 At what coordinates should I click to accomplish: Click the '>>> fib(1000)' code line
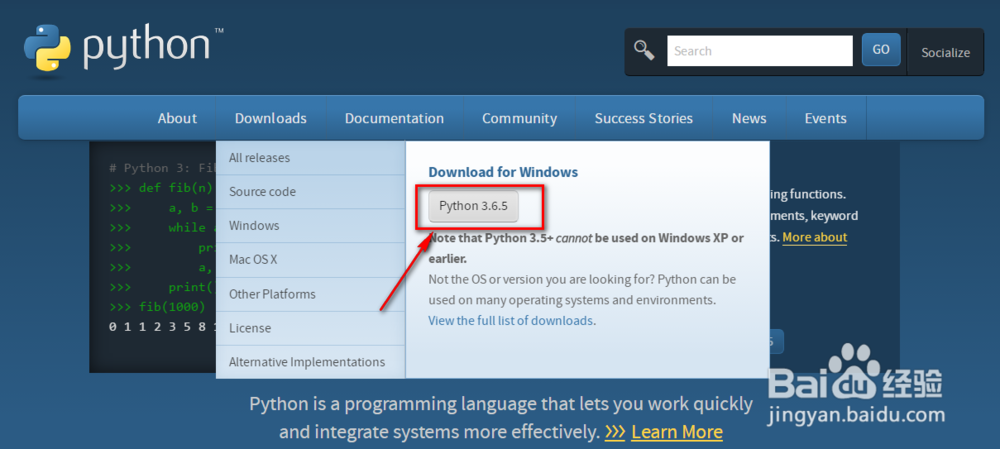[157, 307]
